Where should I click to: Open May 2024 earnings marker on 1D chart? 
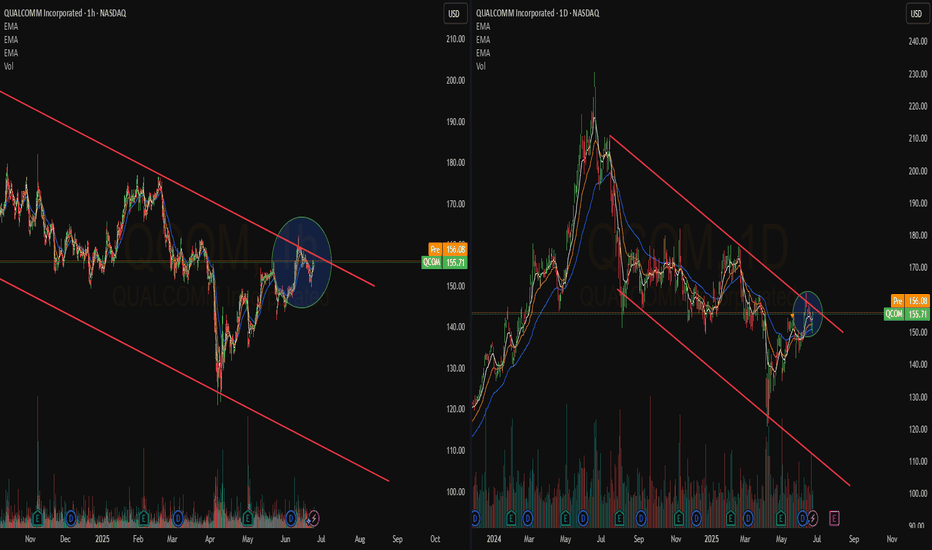tap(565, 518)
